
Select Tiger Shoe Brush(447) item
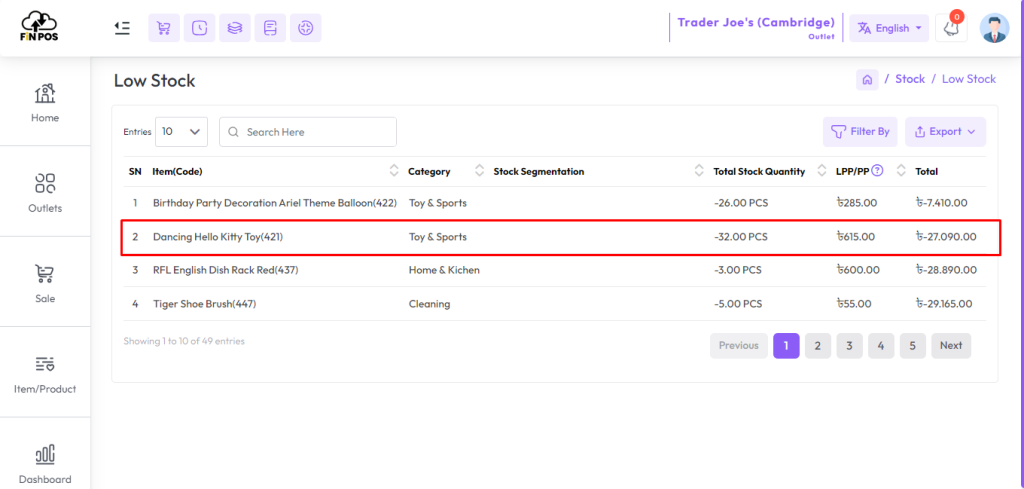(204, 304)
